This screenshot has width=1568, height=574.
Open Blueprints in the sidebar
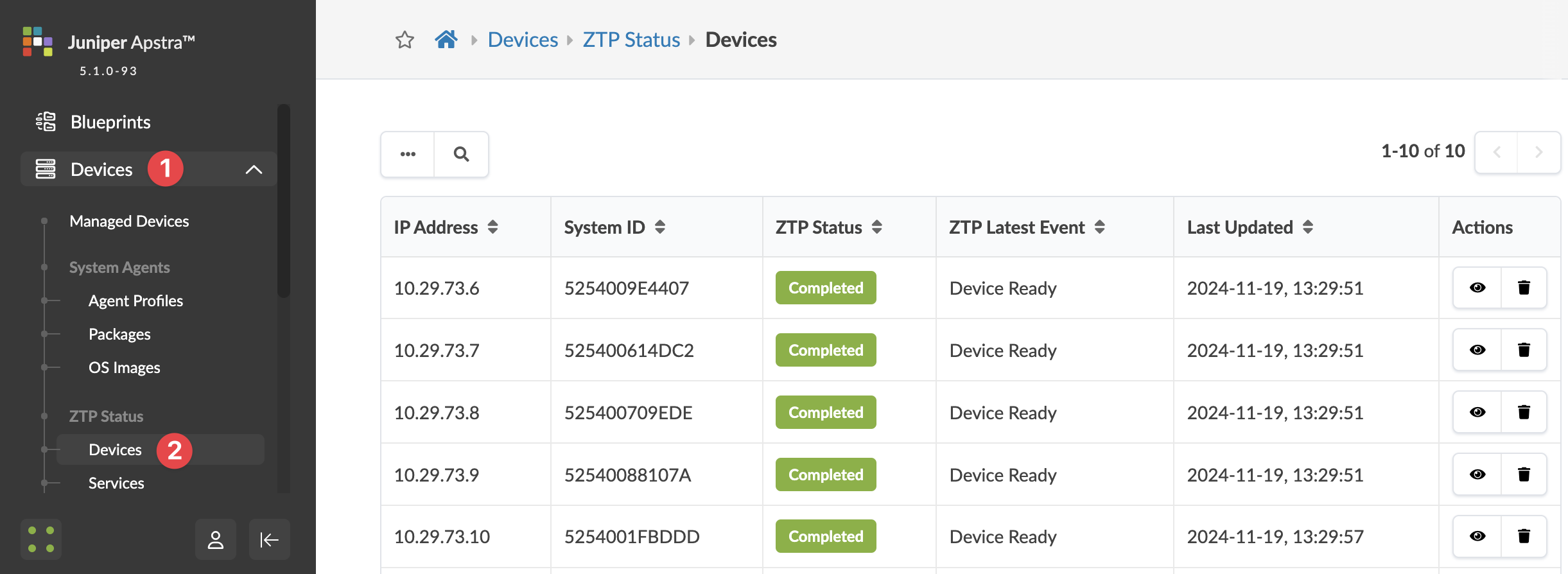110,122
